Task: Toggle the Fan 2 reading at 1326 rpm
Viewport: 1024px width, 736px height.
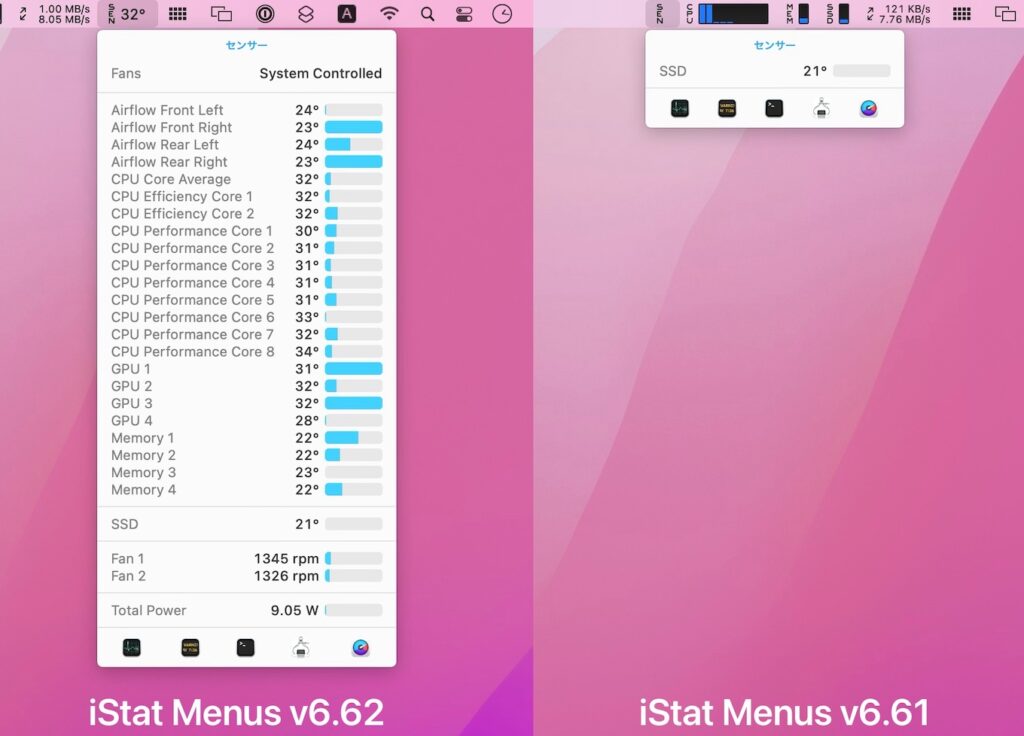Action: click(246, 575)
